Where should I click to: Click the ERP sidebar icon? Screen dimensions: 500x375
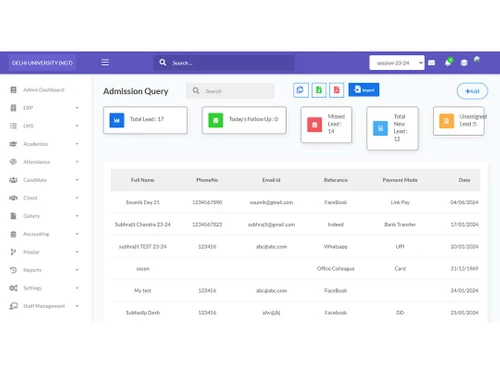[13, 108]
